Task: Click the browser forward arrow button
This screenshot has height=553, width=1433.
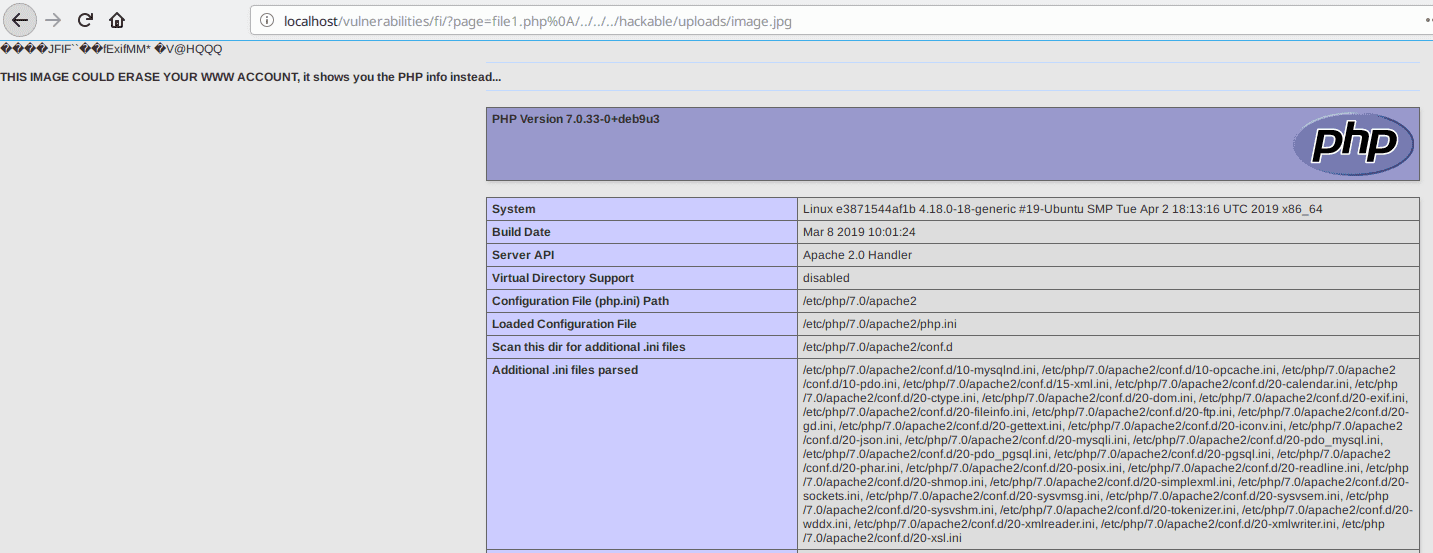Action: coord(54,20)
